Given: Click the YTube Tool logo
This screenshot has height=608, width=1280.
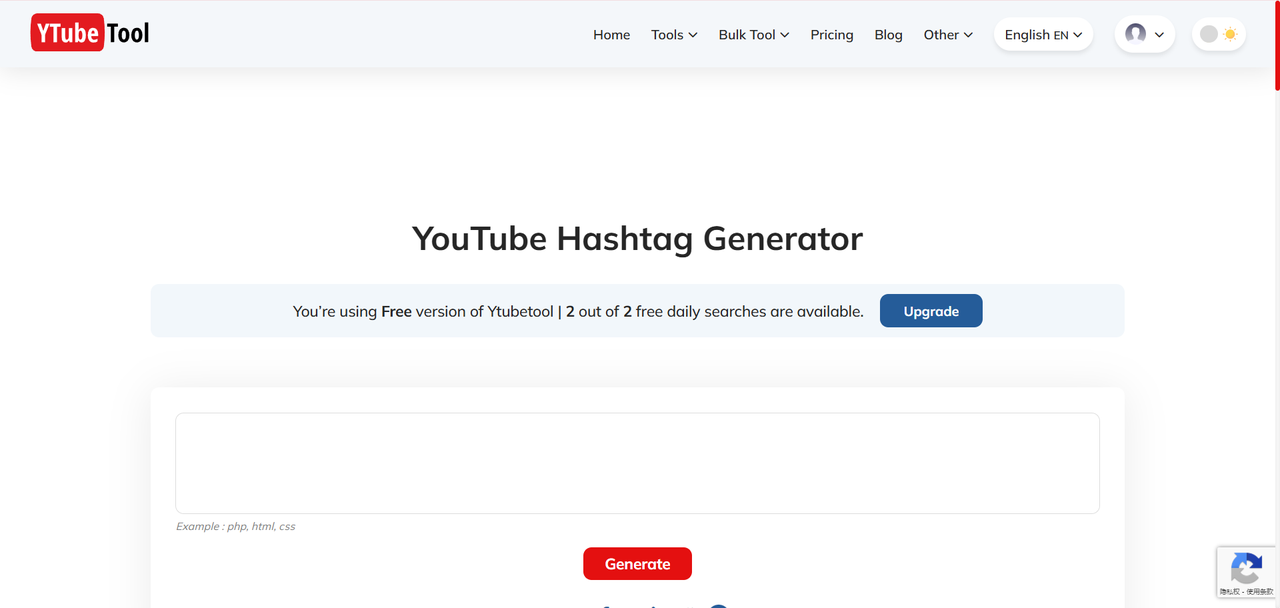Looking at the screenshot, I should pos(90,33).
